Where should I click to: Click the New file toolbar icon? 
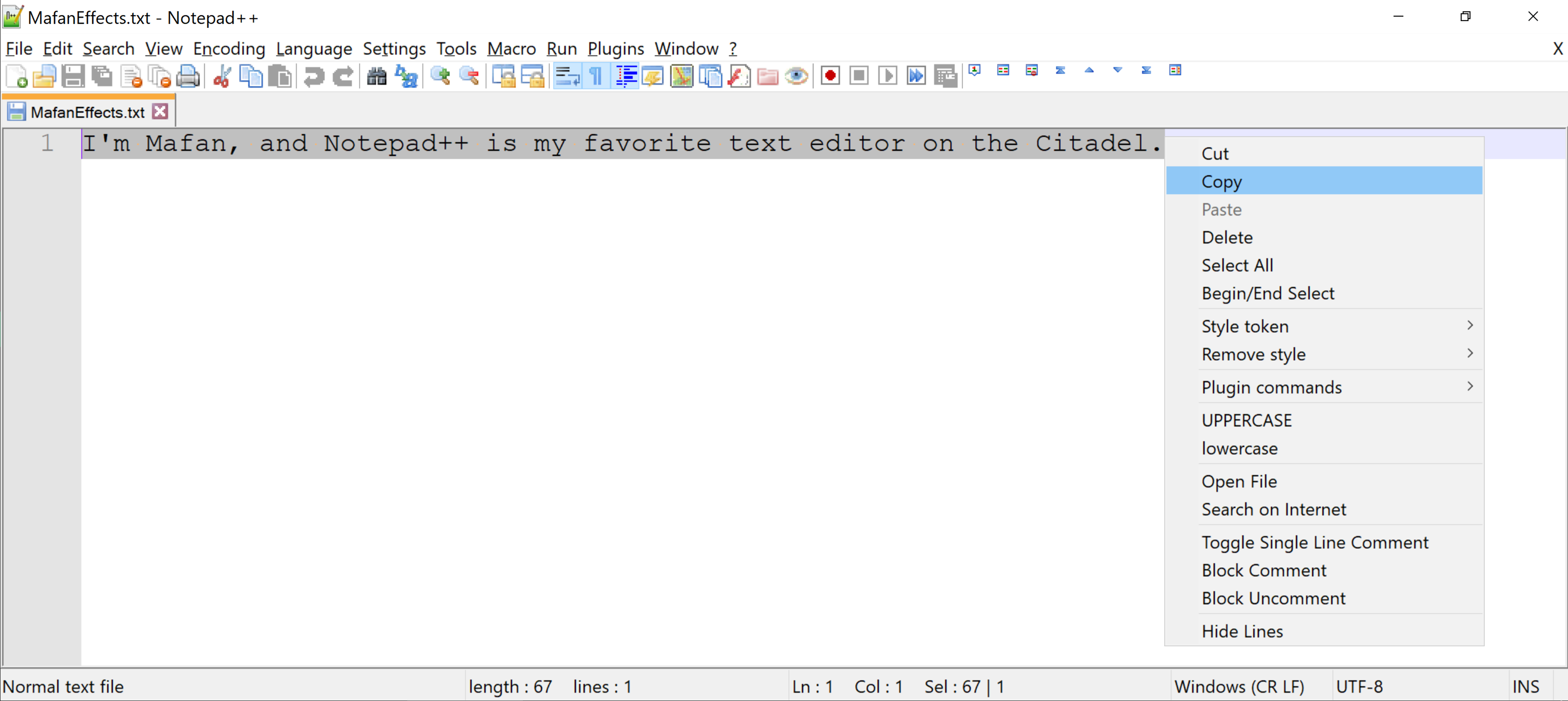click(x=16, y=77)
